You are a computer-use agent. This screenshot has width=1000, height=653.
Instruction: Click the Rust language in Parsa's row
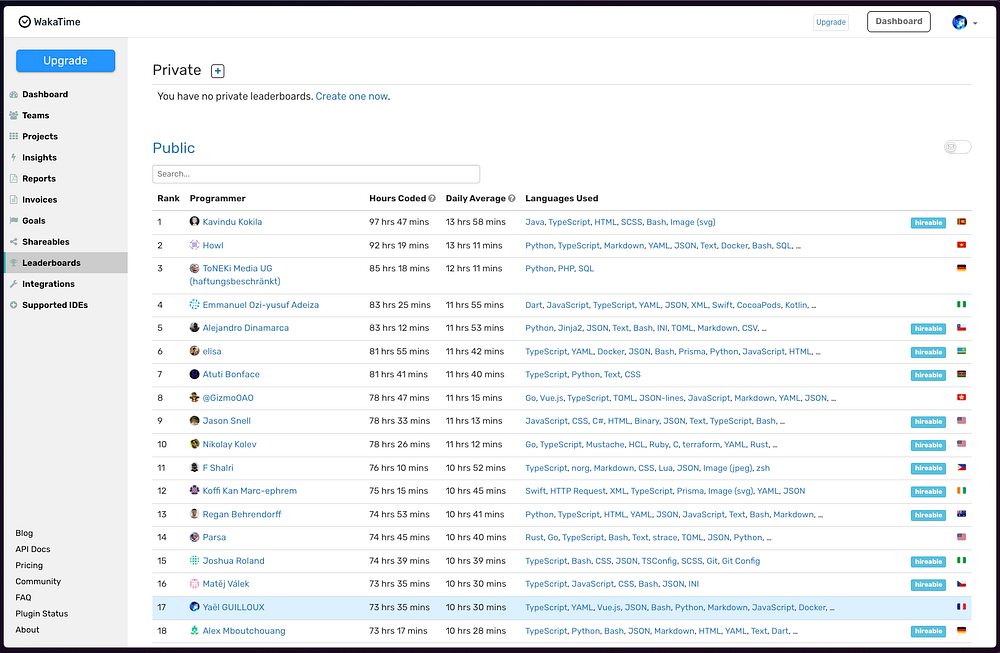[534, 538]
